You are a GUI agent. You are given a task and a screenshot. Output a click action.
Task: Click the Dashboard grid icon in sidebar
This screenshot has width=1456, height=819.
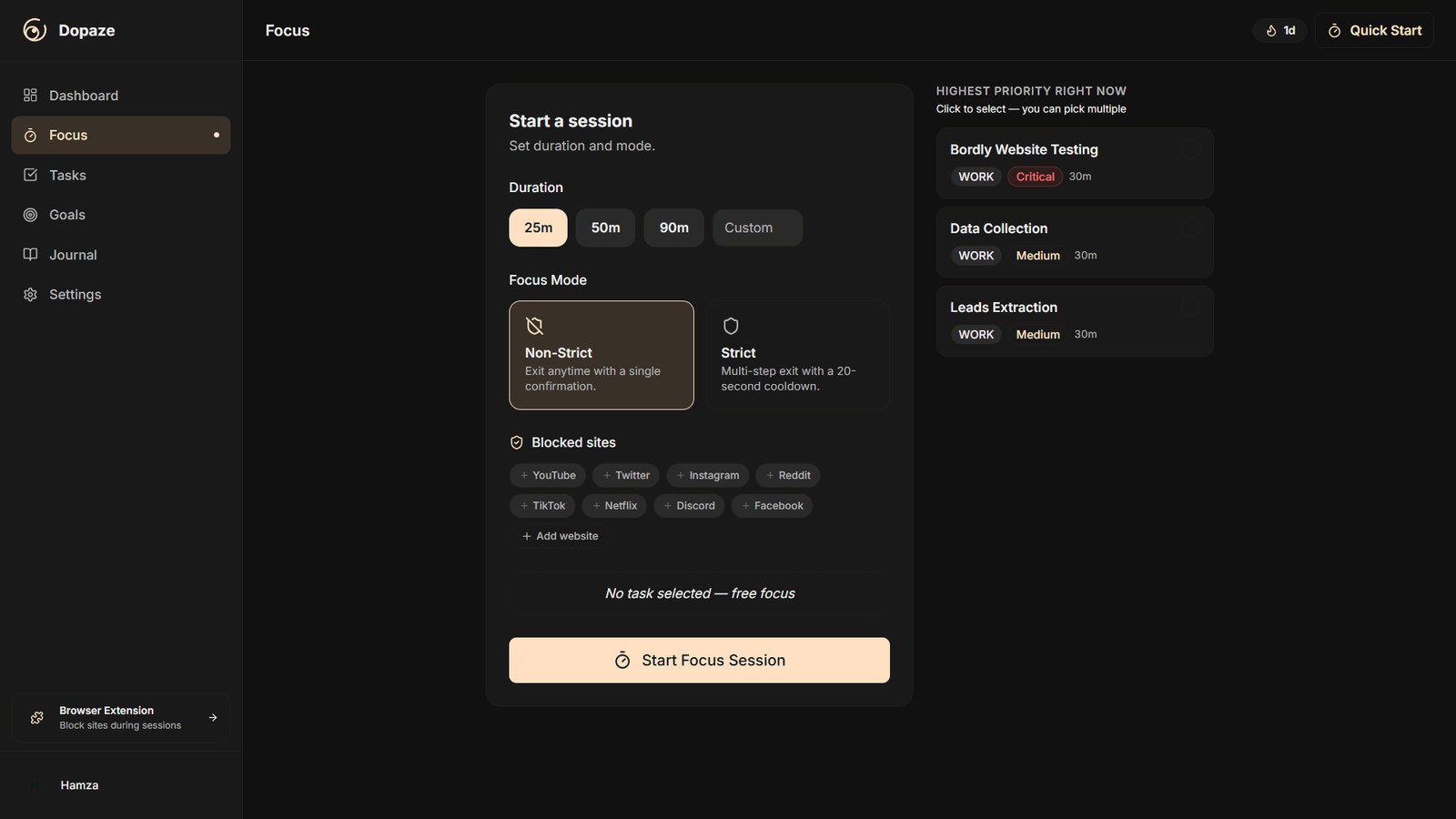tap(30, 96)
